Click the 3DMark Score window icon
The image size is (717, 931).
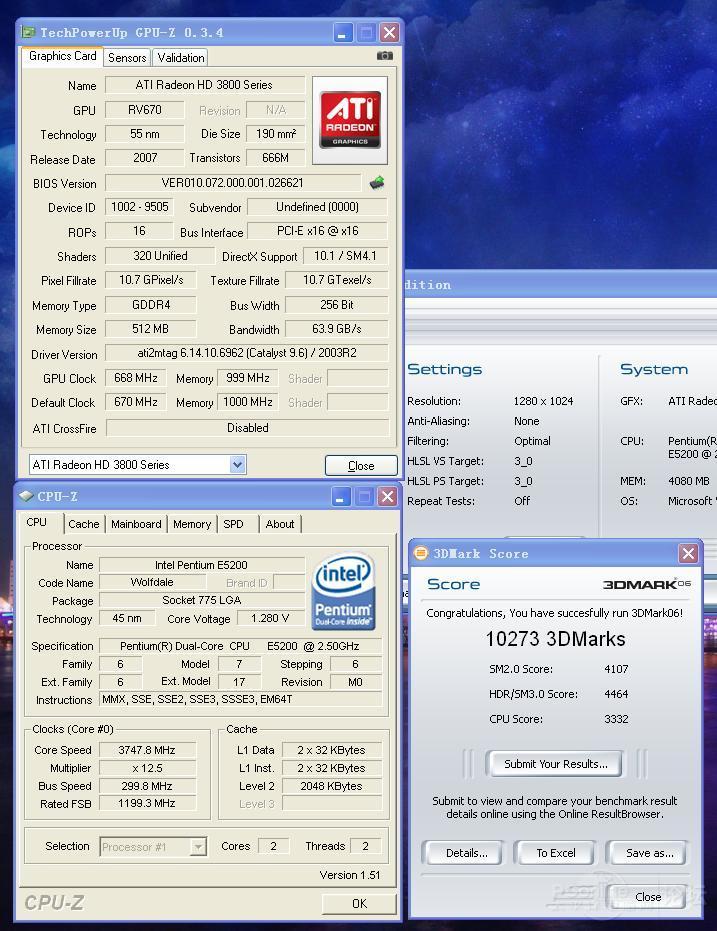tap(421, 553)
